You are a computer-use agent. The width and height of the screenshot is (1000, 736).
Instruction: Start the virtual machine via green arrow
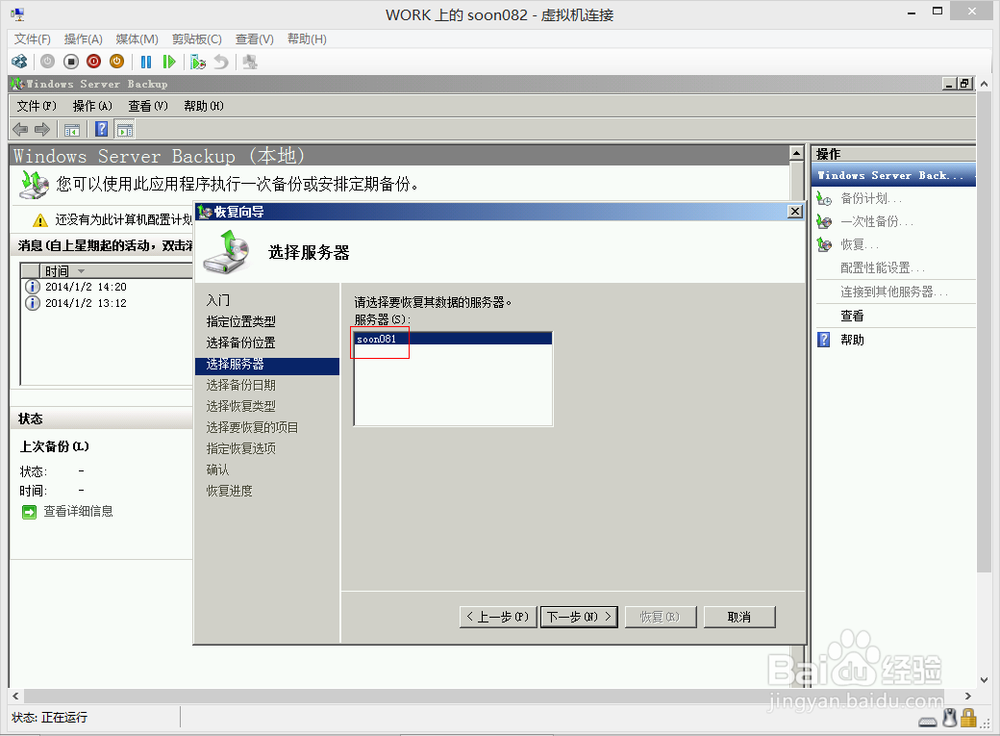tap(170, 61)
